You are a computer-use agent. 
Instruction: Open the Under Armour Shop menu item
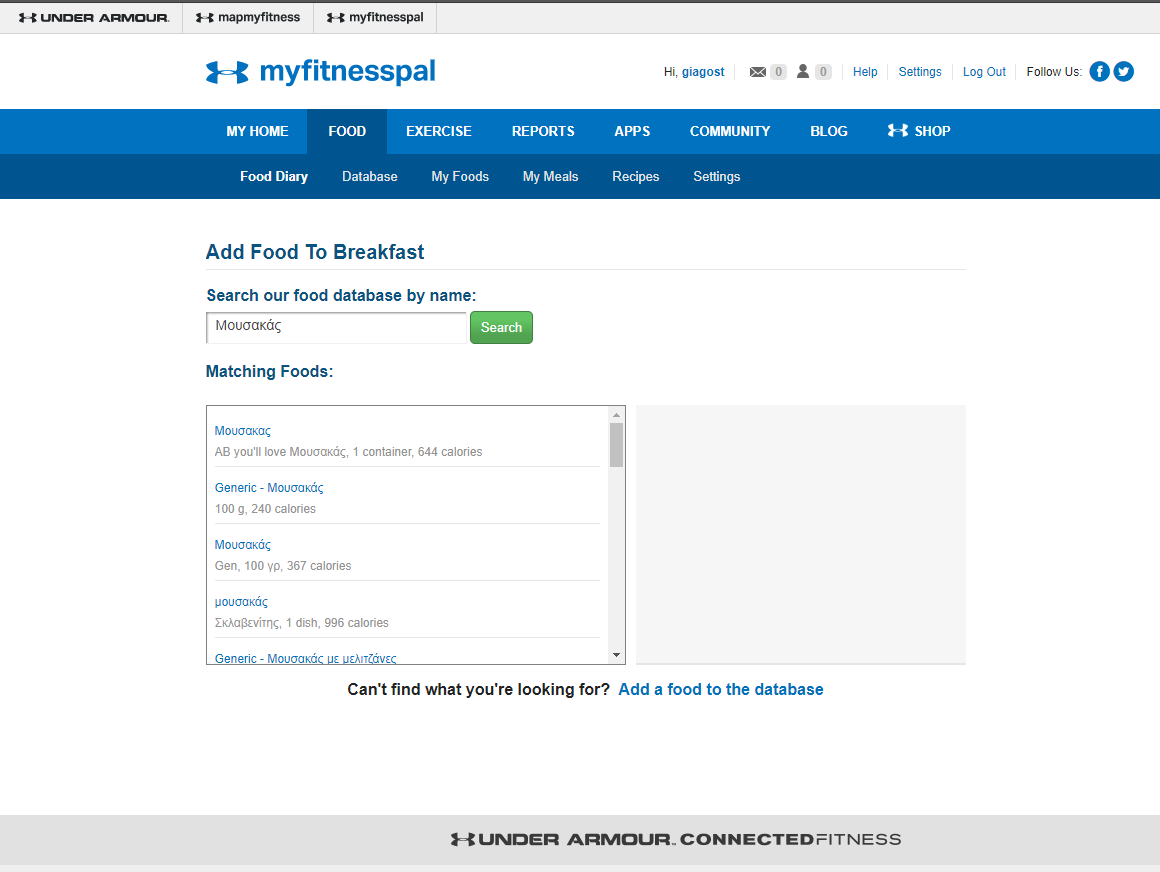click(x=919, y=131)
